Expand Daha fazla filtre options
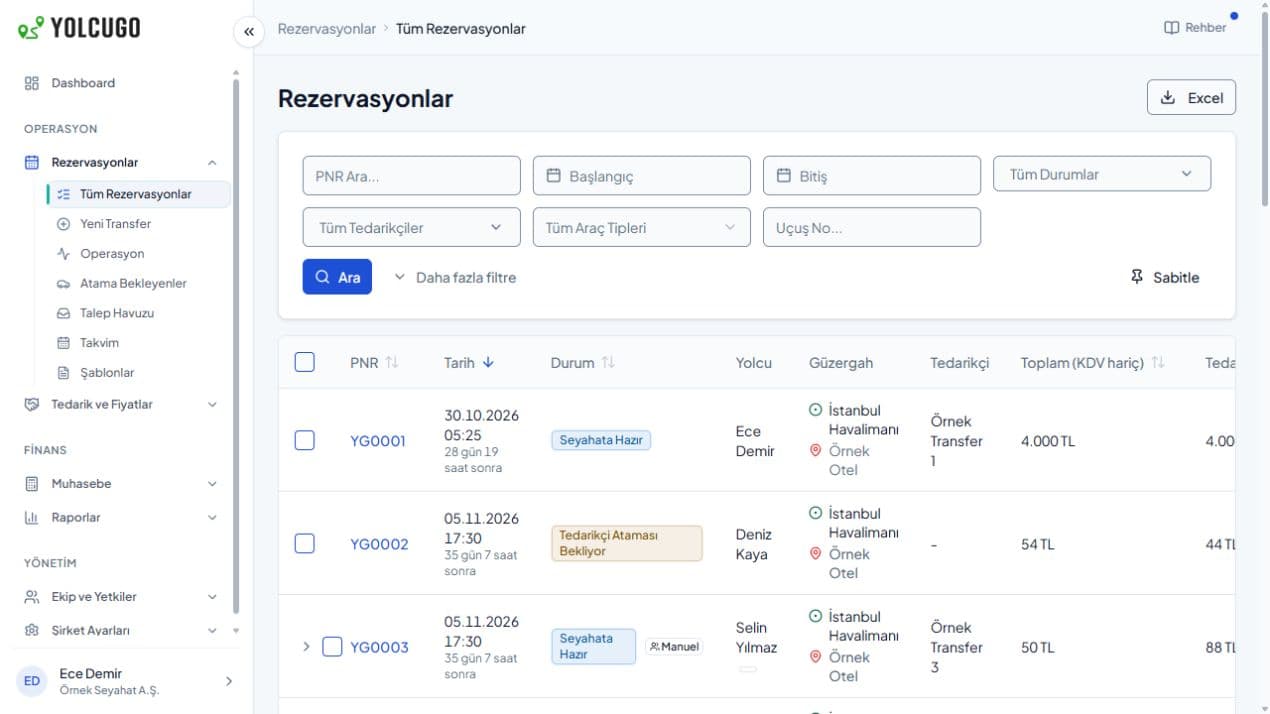 click(x=455, y=277)
